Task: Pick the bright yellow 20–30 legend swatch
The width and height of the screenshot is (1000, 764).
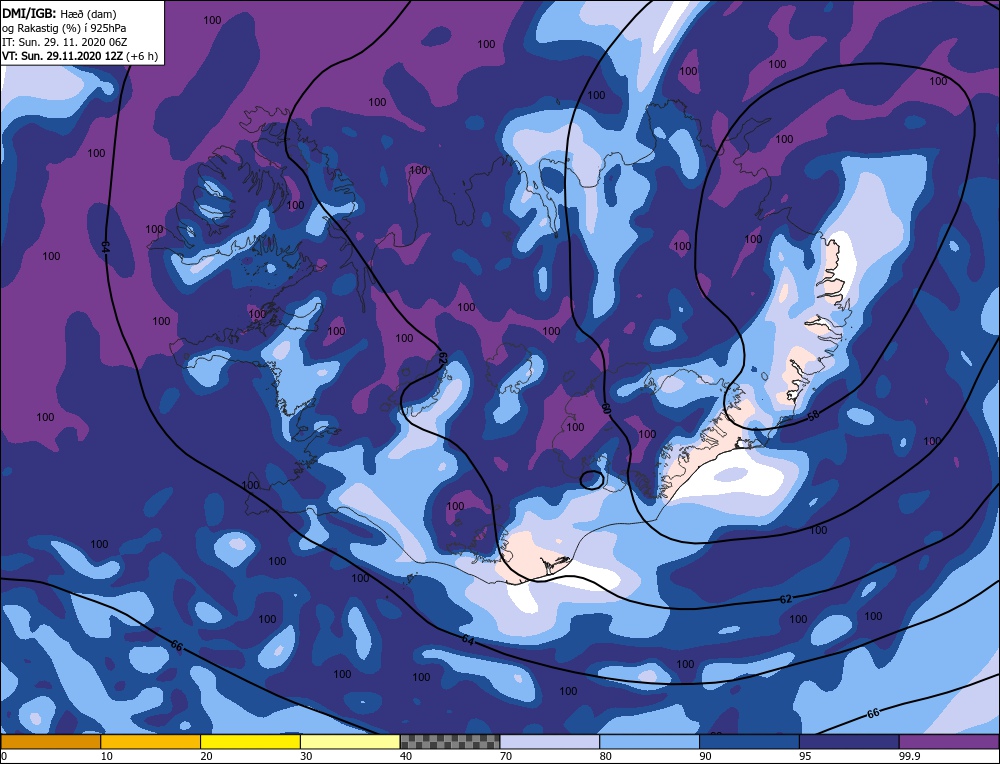Action: 250,741
